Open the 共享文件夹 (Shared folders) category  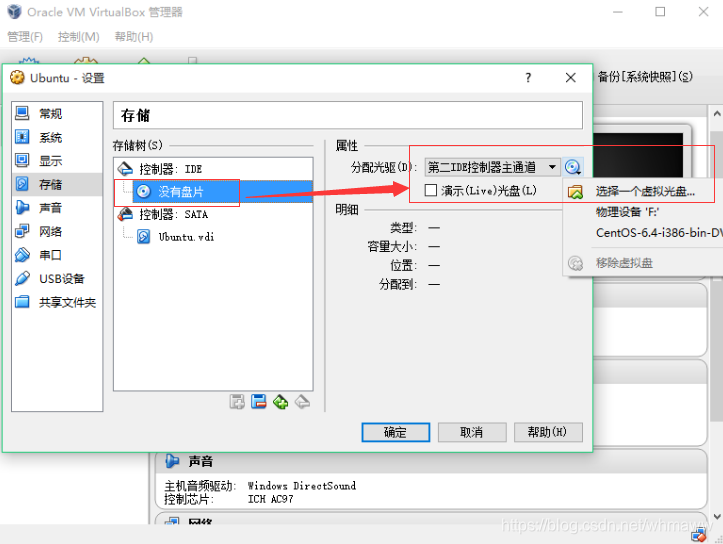pos(57,302)
